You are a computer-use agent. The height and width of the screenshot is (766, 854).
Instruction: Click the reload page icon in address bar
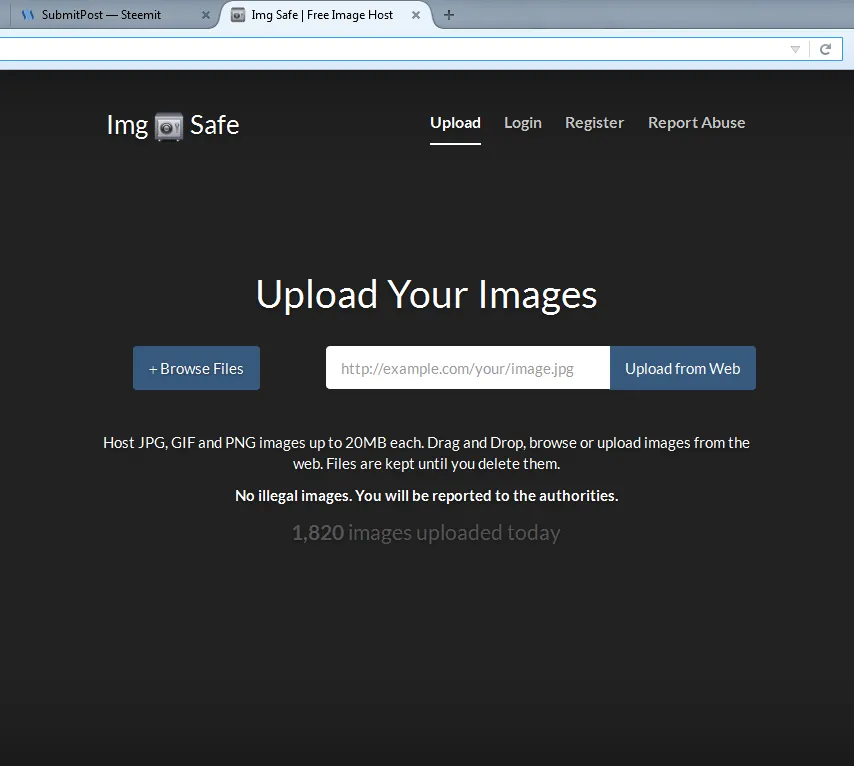[826, 50]
